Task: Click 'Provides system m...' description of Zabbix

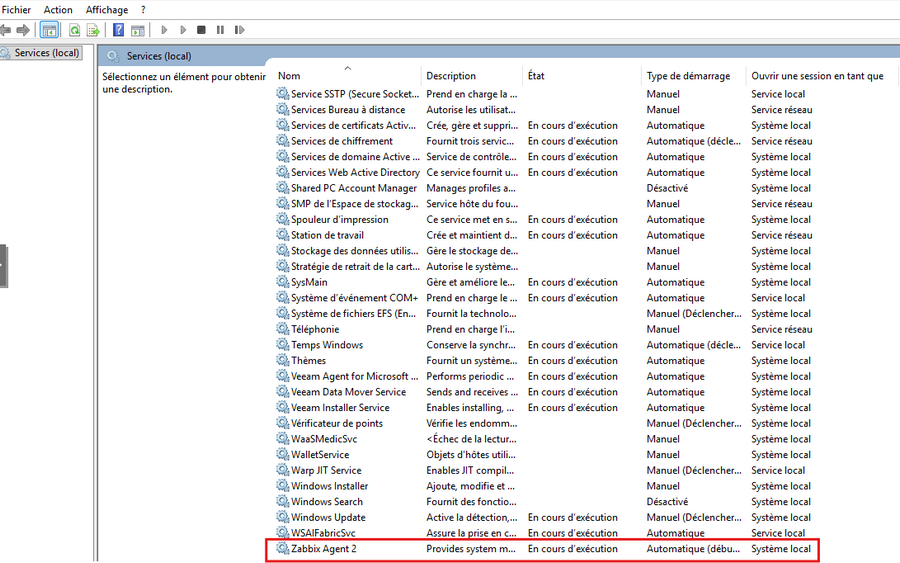Action: (x=471, y=549)
